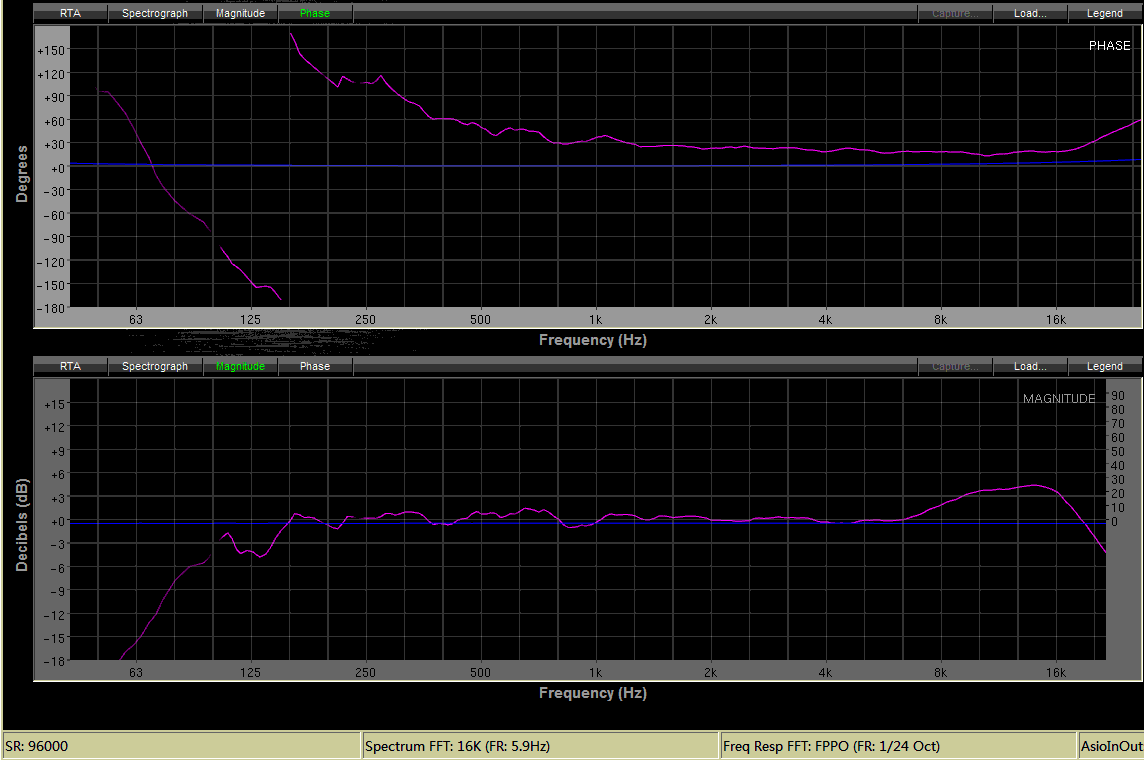Open Spectrograph tab in the lower panel

point(155,367)
